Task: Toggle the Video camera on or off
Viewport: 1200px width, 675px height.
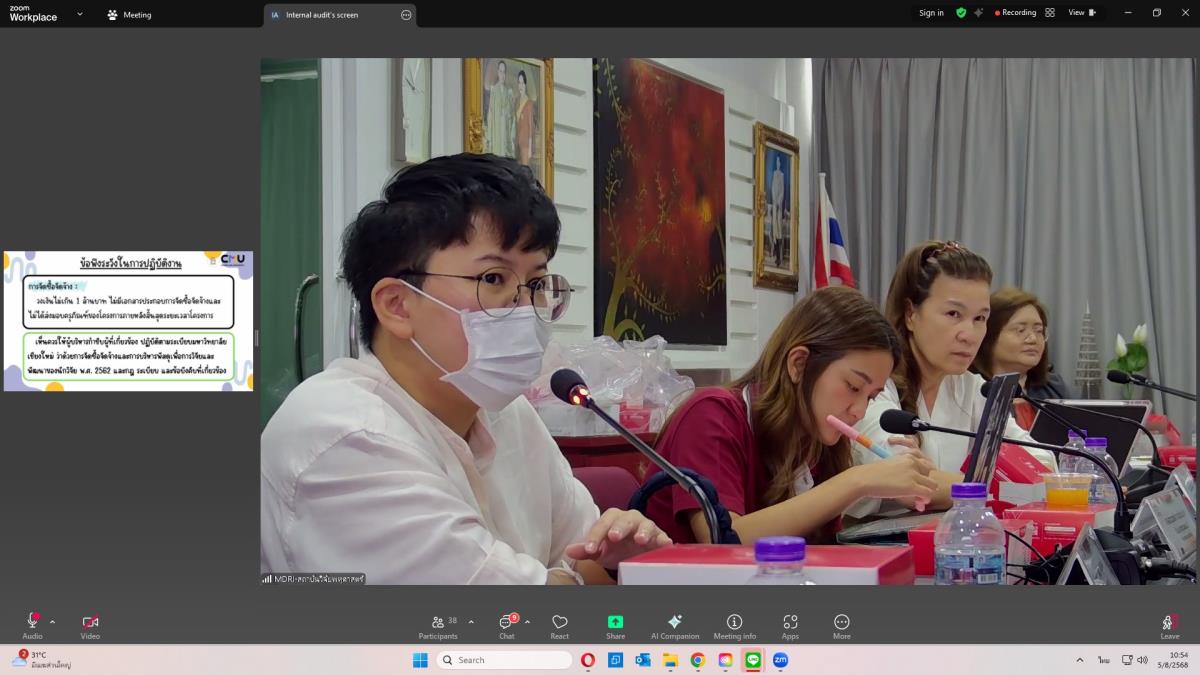Action: click(x=90, y=626)
